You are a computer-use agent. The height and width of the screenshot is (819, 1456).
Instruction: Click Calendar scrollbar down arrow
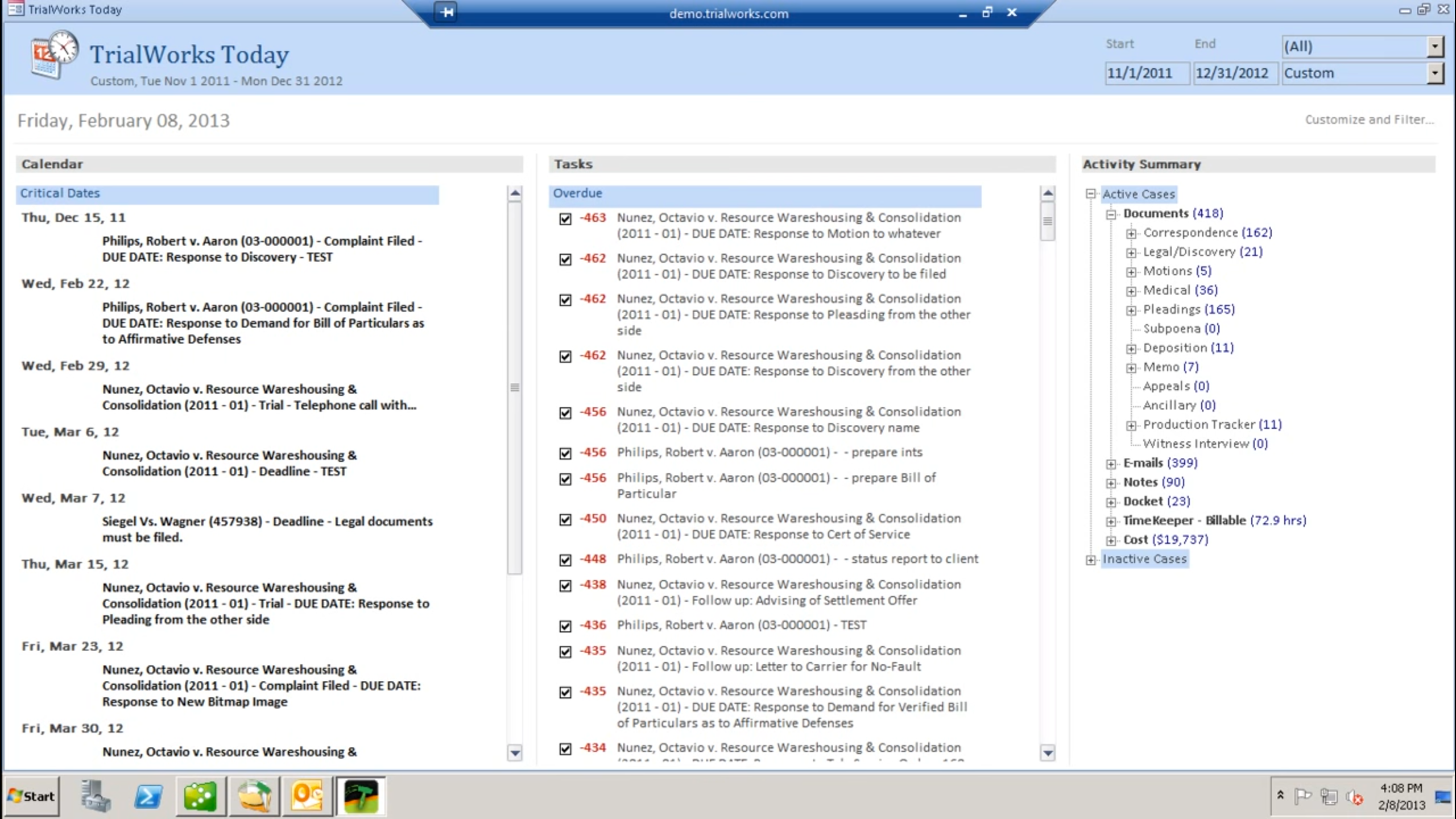click(515, 753)
